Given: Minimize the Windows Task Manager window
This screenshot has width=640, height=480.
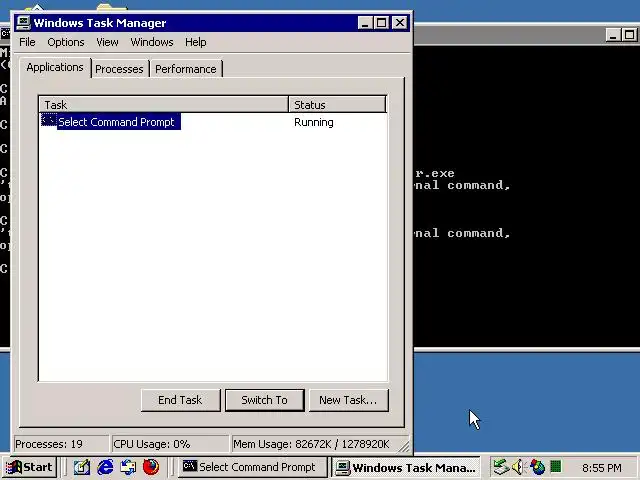Looking at the screenshot, I should click(365, 23).
